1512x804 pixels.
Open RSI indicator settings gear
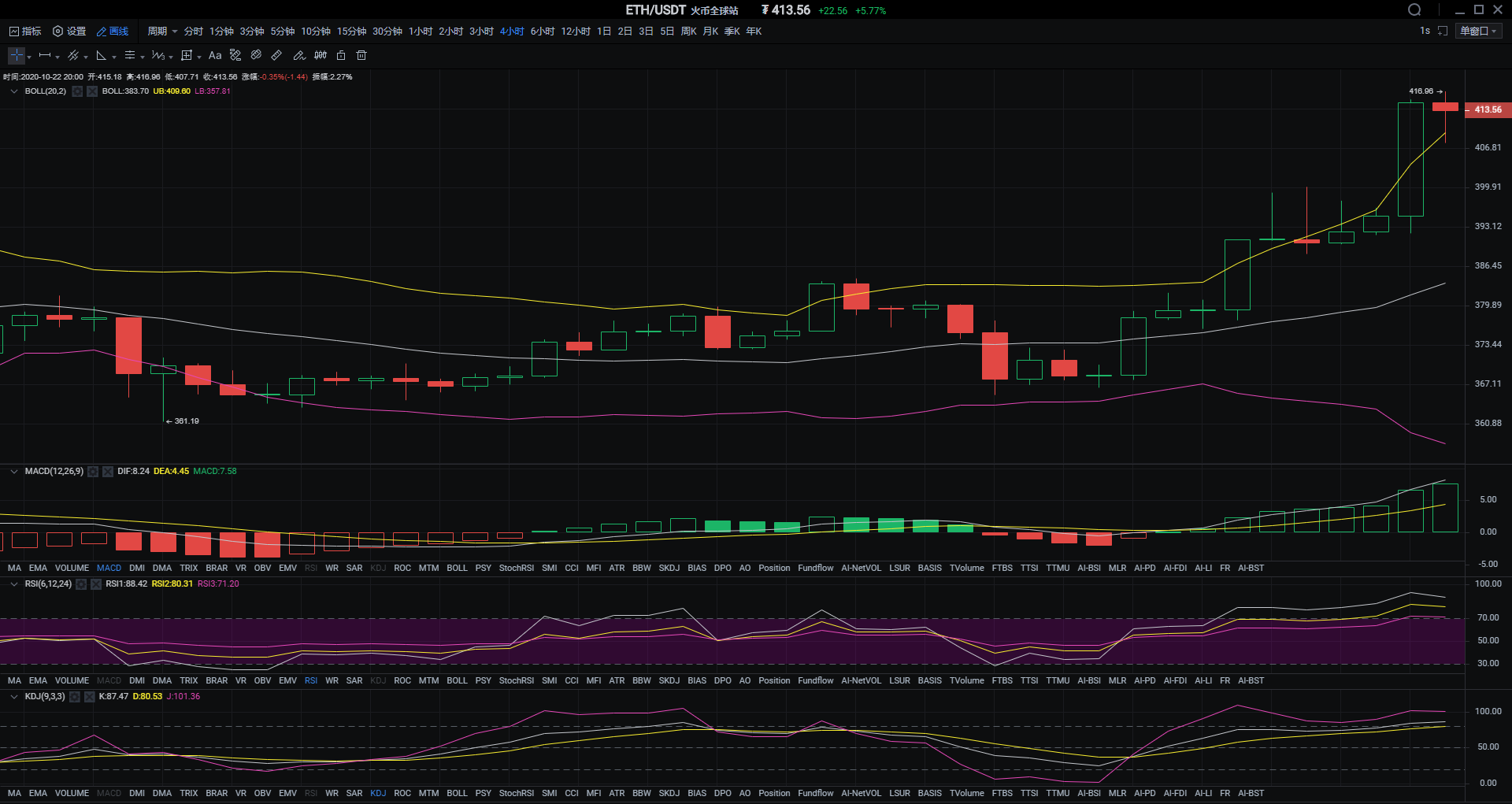point(81,584)
